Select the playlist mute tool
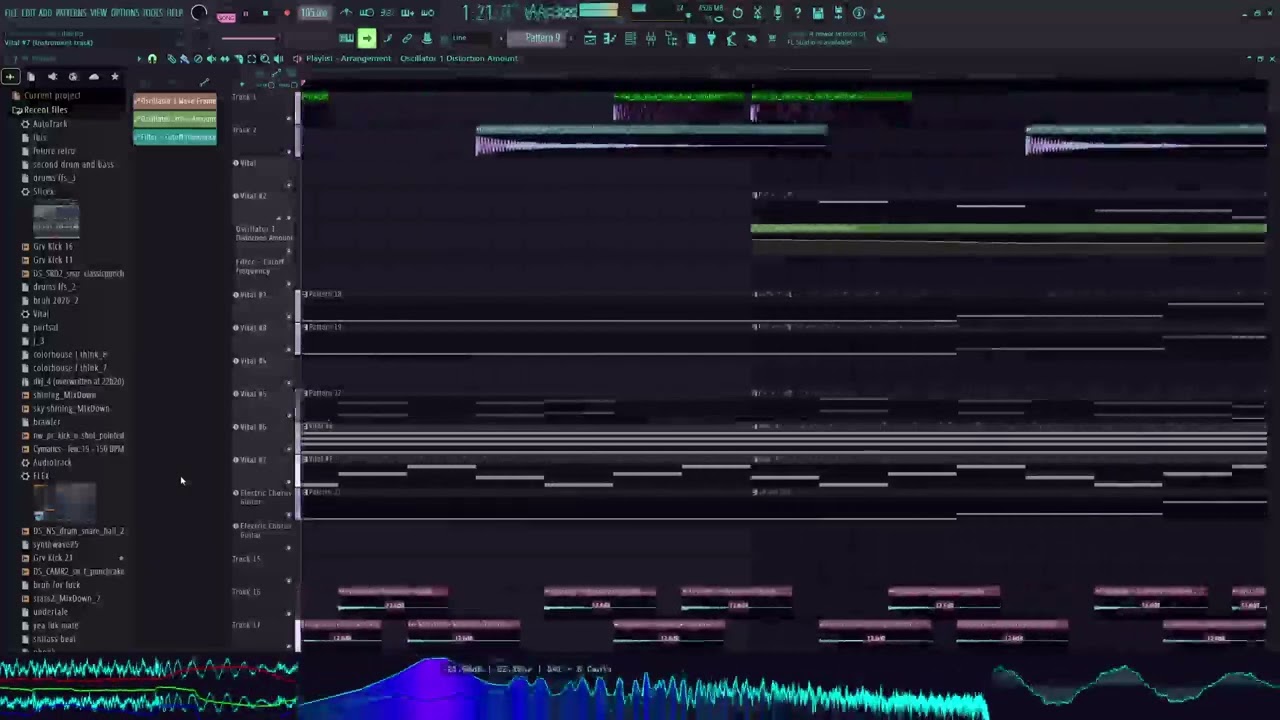Image resolution: width=1280 pixels, height=720 pixels. pos(211,58)
